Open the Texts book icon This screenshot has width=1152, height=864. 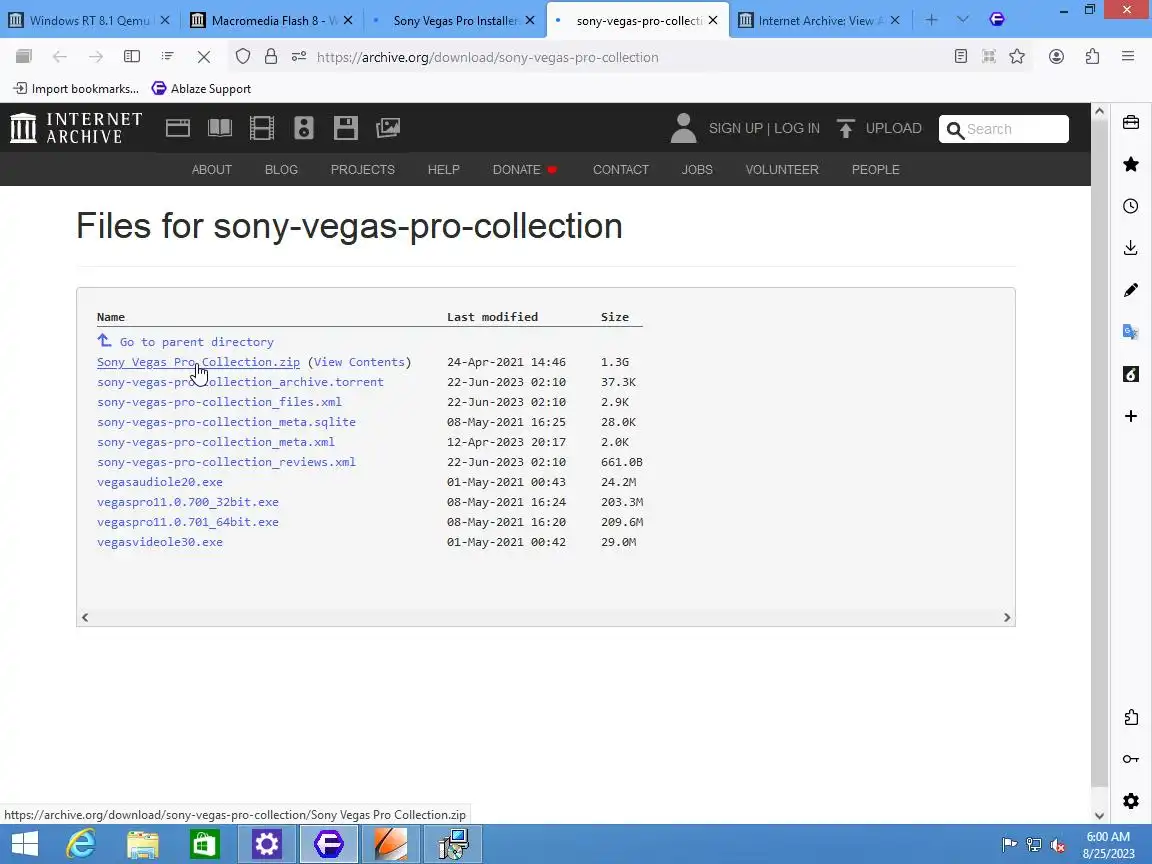click(220, 128)
